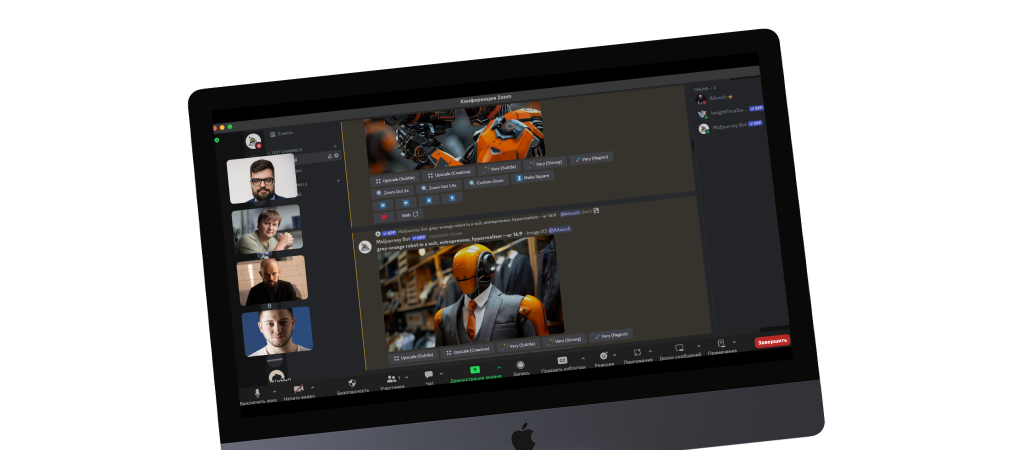
Task: Click upper Vary (Region) button
Action: tap(592, 158)
